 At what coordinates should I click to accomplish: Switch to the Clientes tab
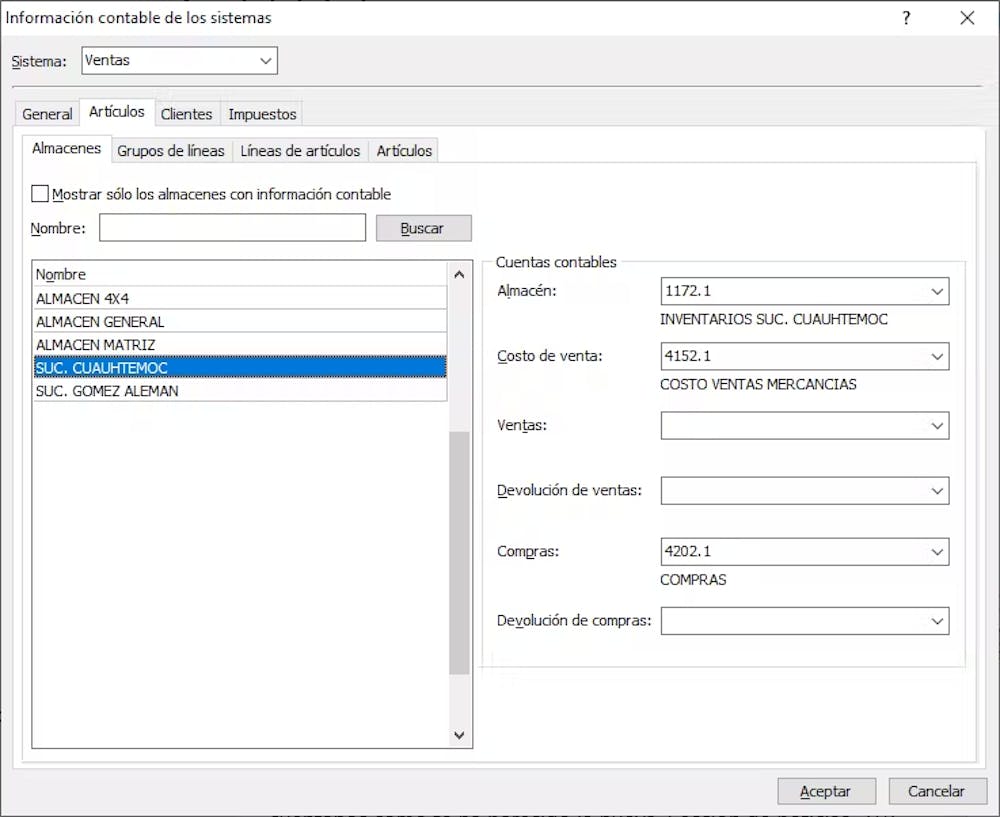[x=186, y=114]
